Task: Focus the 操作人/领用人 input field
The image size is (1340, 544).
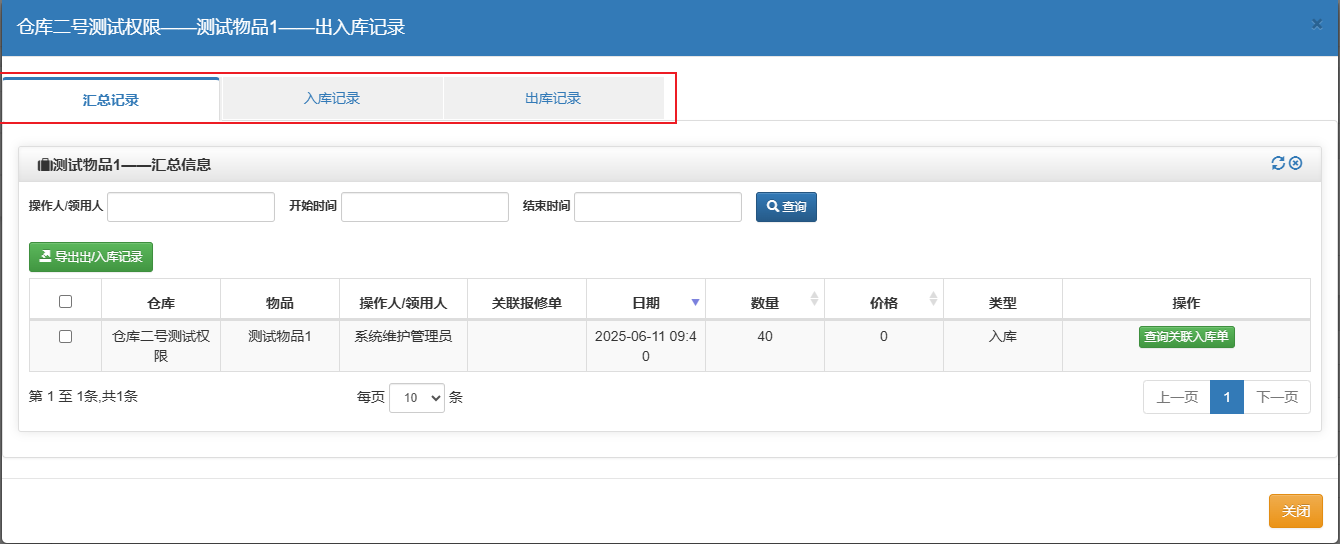Action: (x=191, y=207)
